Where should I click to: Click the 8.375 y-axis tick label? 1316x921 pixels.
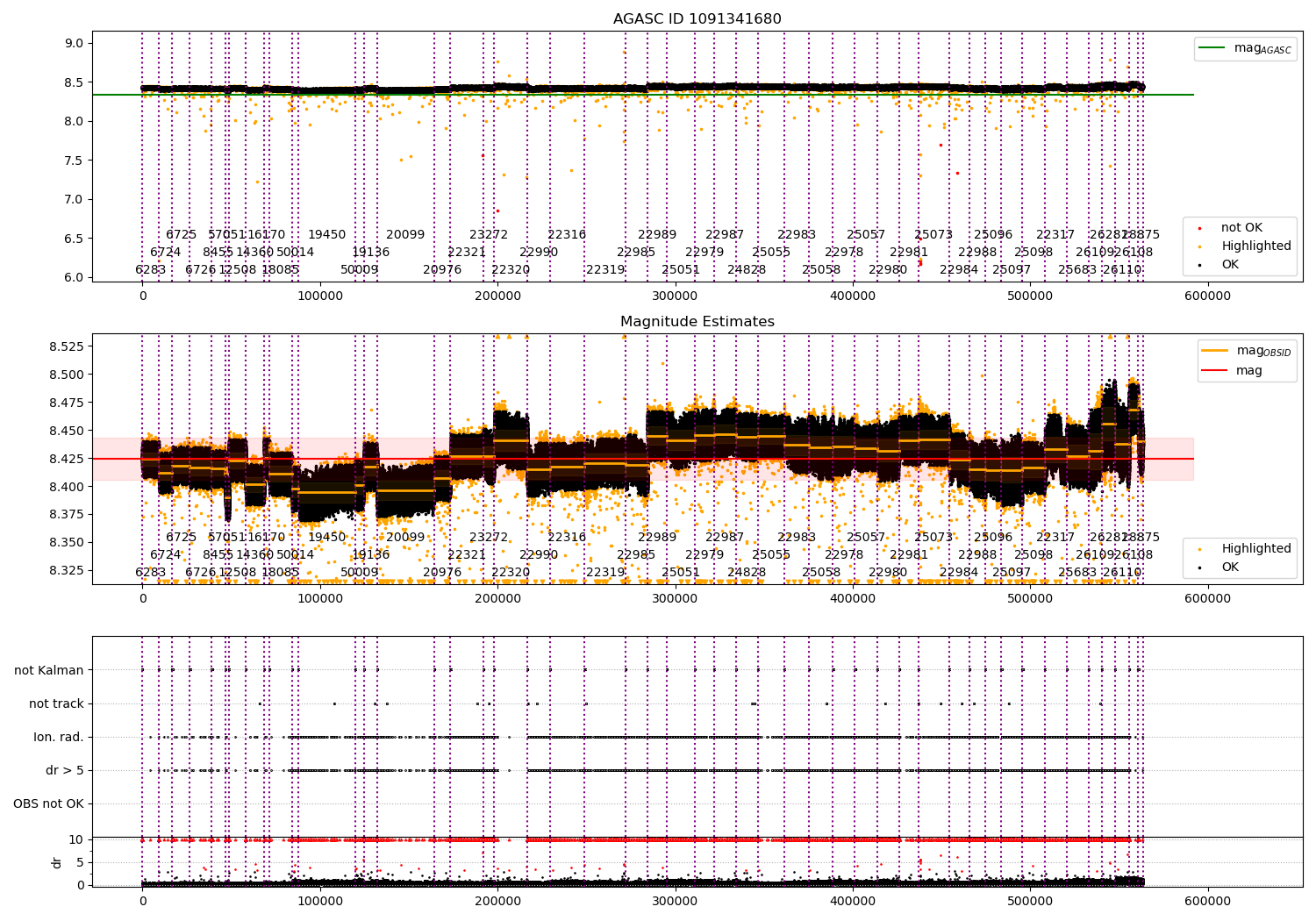click(67, 515)
